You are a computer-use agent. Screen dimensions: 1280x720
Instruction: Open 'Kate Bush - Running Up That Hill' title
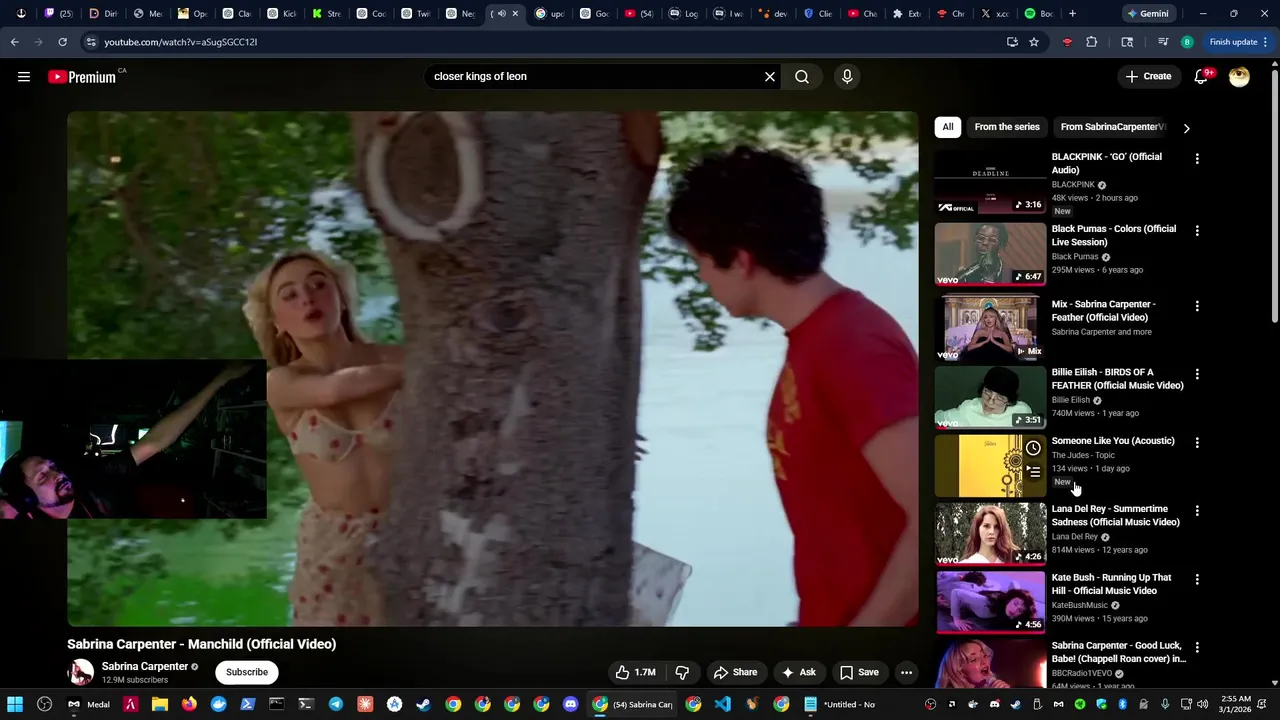pos(1111,584)
